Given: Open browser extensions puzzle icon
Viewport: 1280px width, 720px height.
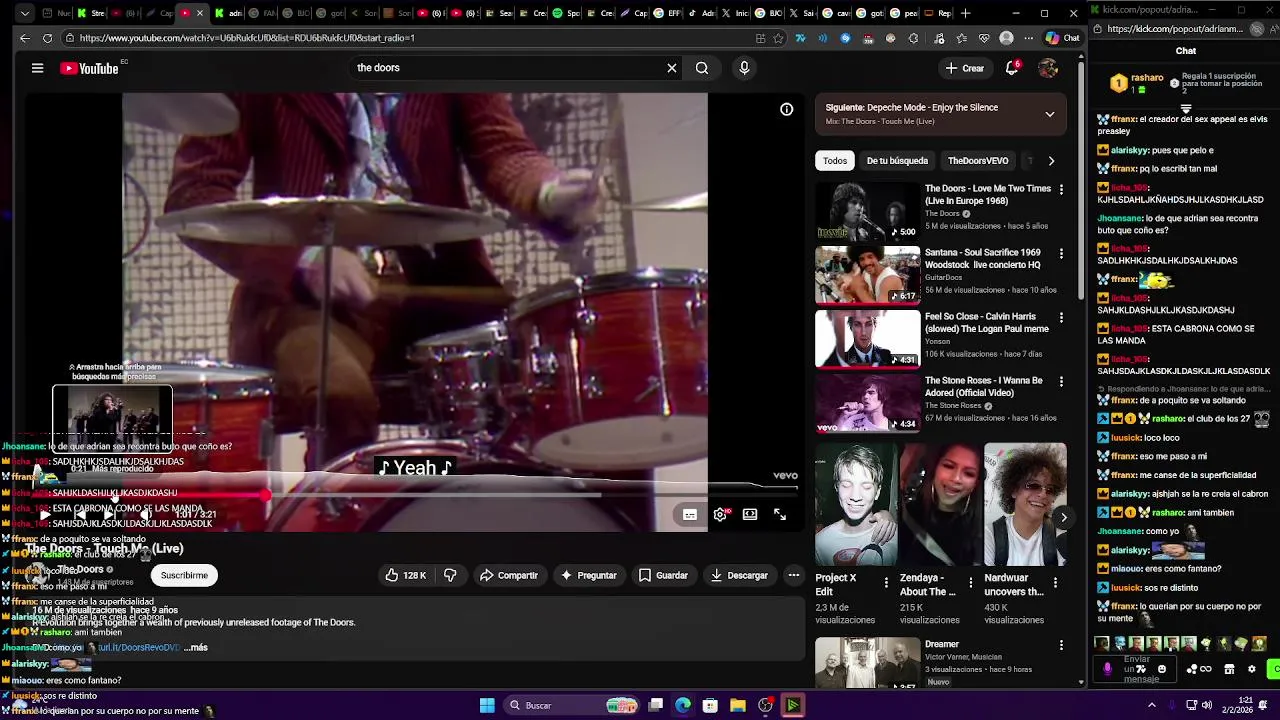Looking at the screenshot, I should tap(913, 38).
